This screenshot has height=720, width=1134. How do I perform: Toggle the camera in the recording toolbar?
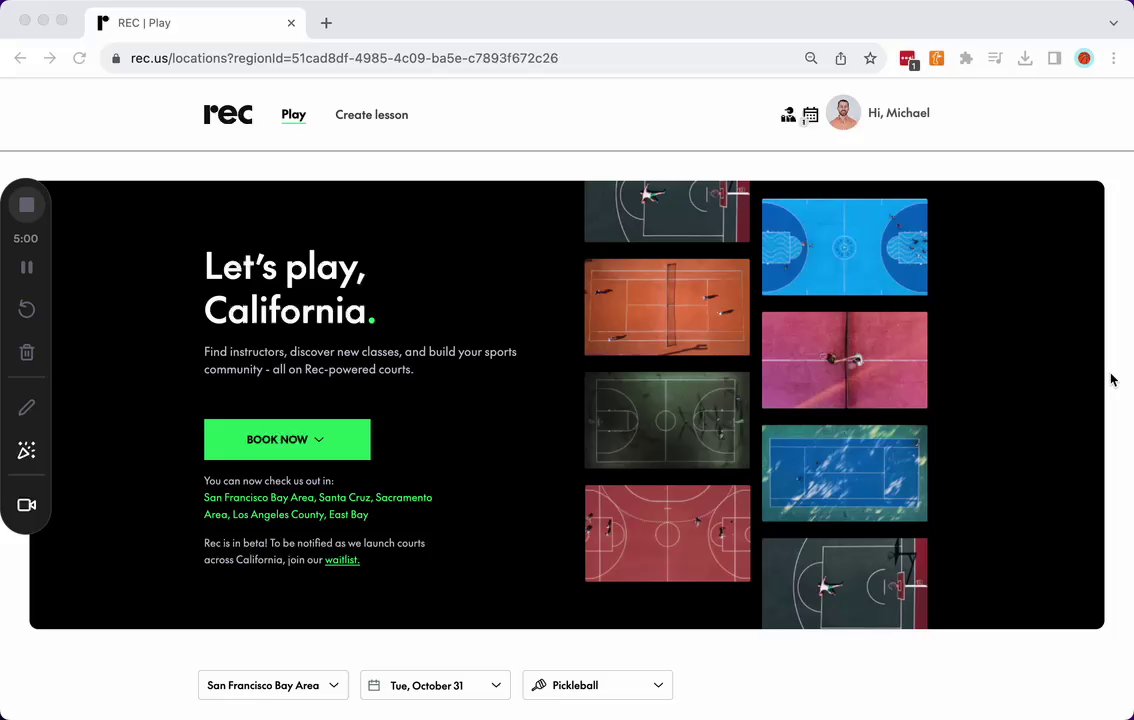(x=27, y=505)
